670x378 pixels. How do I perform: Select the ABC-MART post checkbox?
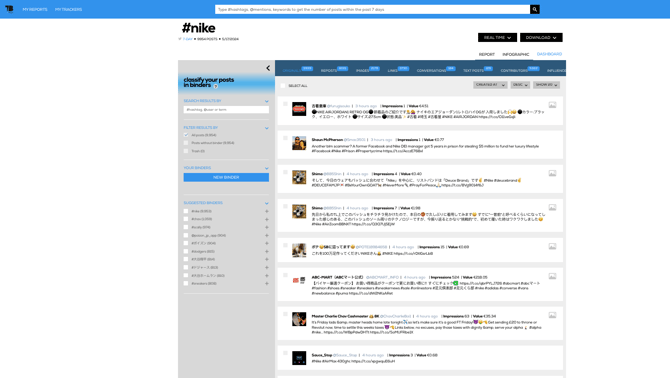[285, 275]
